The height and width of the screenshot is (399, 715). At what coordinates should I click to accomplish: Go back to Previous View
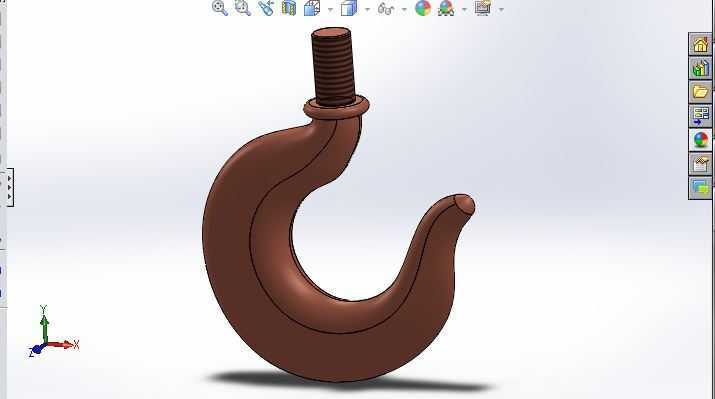tap(266, 8)
